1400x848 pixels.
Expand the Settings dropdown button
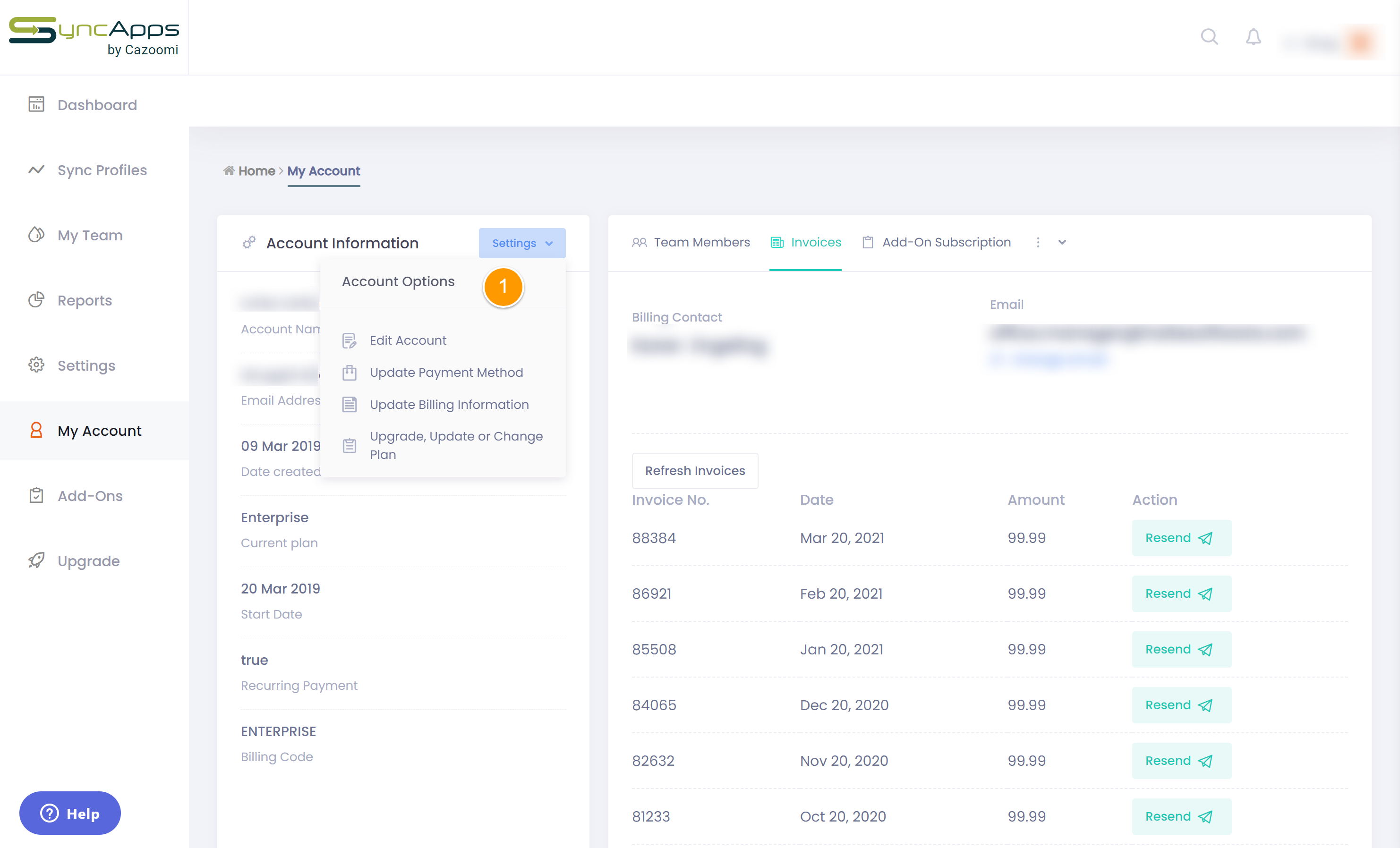(521, 243)
